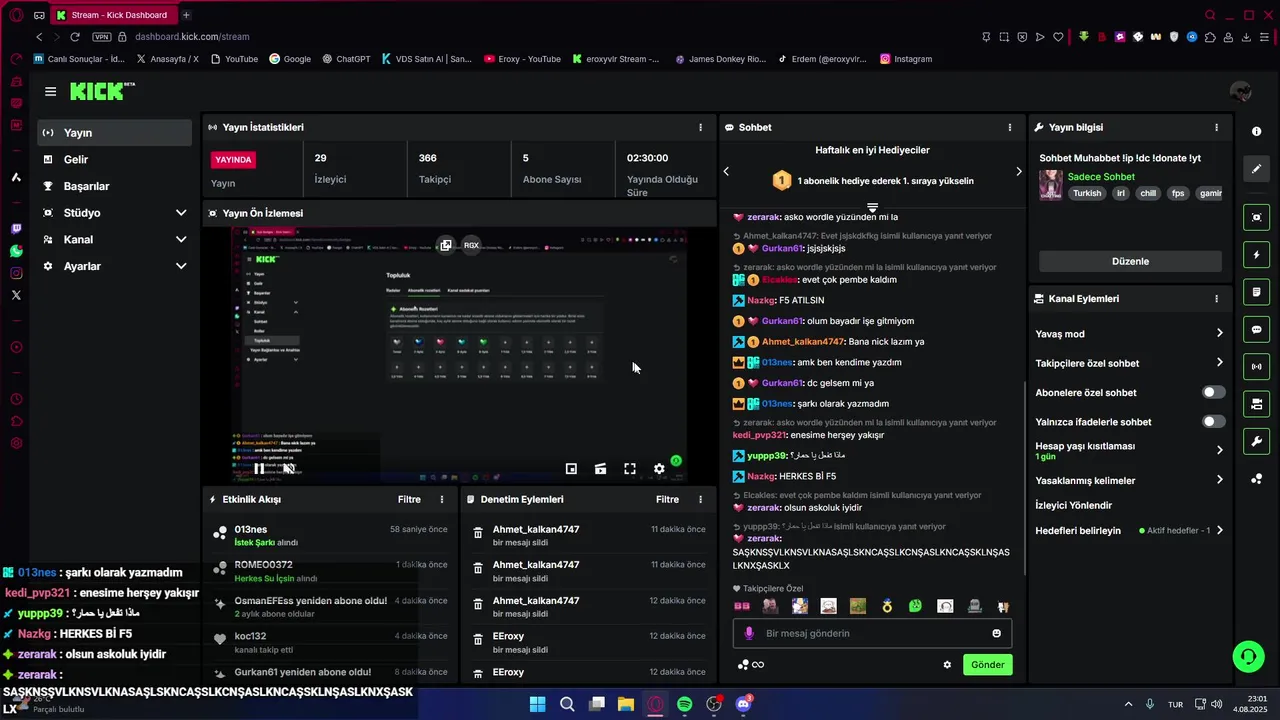Toggle Abonelere özel sohbet switch

tap(1213, 393)
